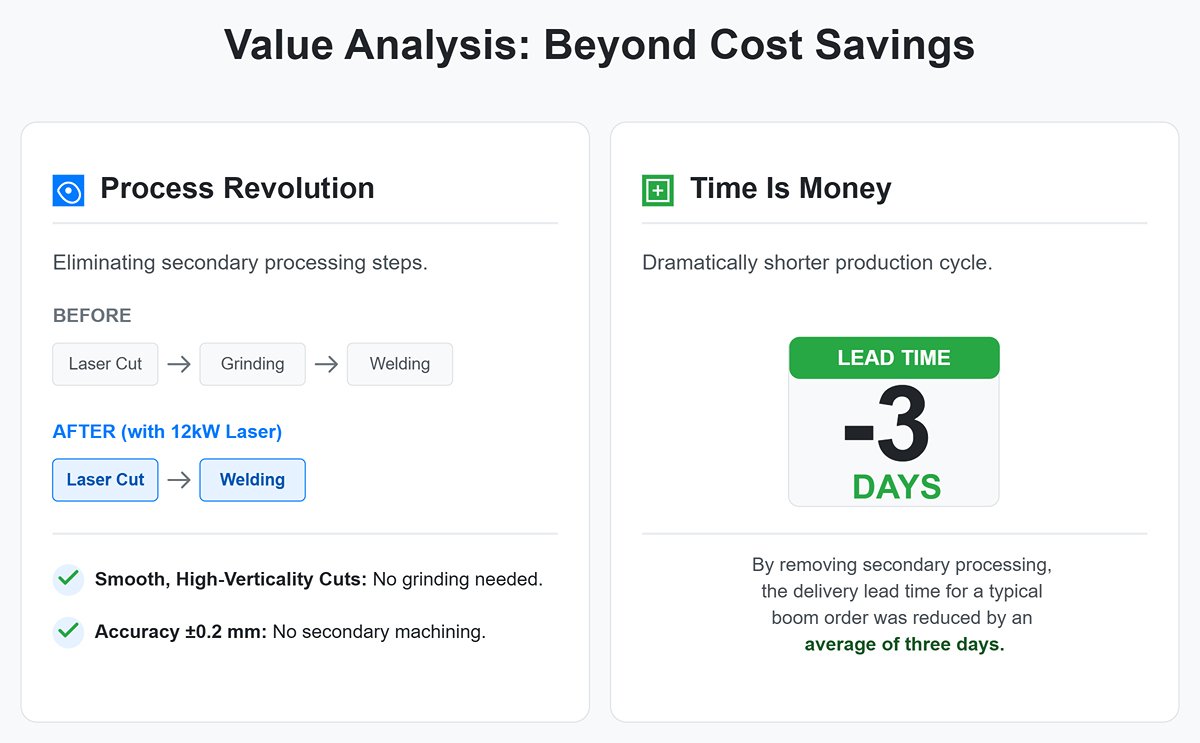Toggle the blue Welding step in AFTER row
The width and height of the screenshot is (1200, 743).
252,480
